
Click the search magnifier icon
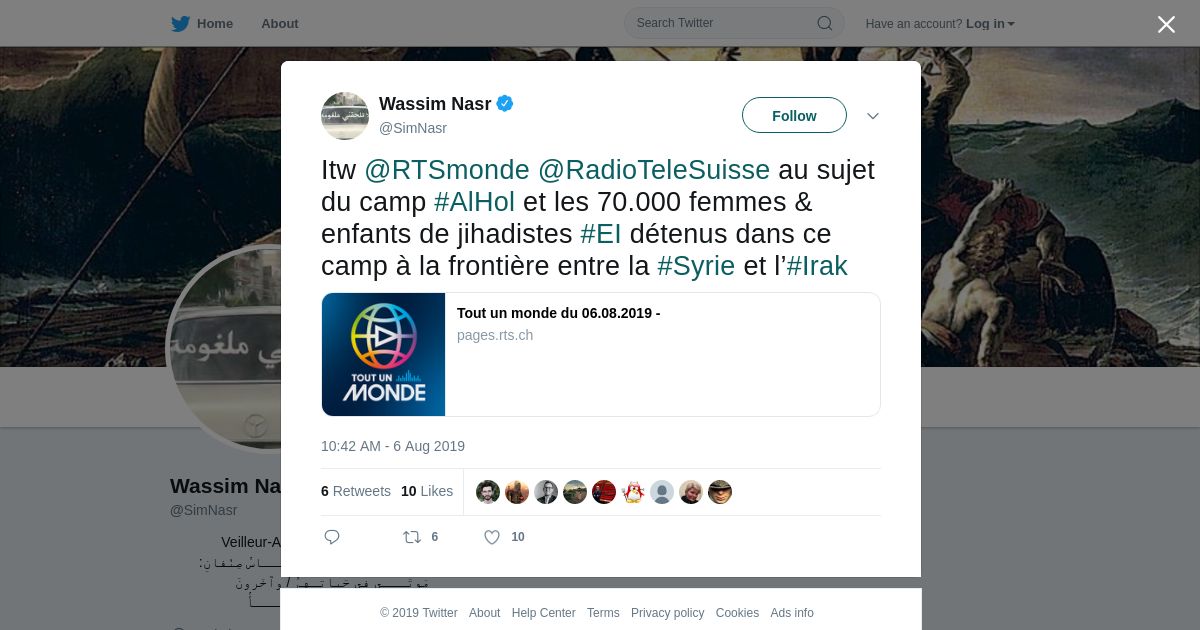point(825,23)
